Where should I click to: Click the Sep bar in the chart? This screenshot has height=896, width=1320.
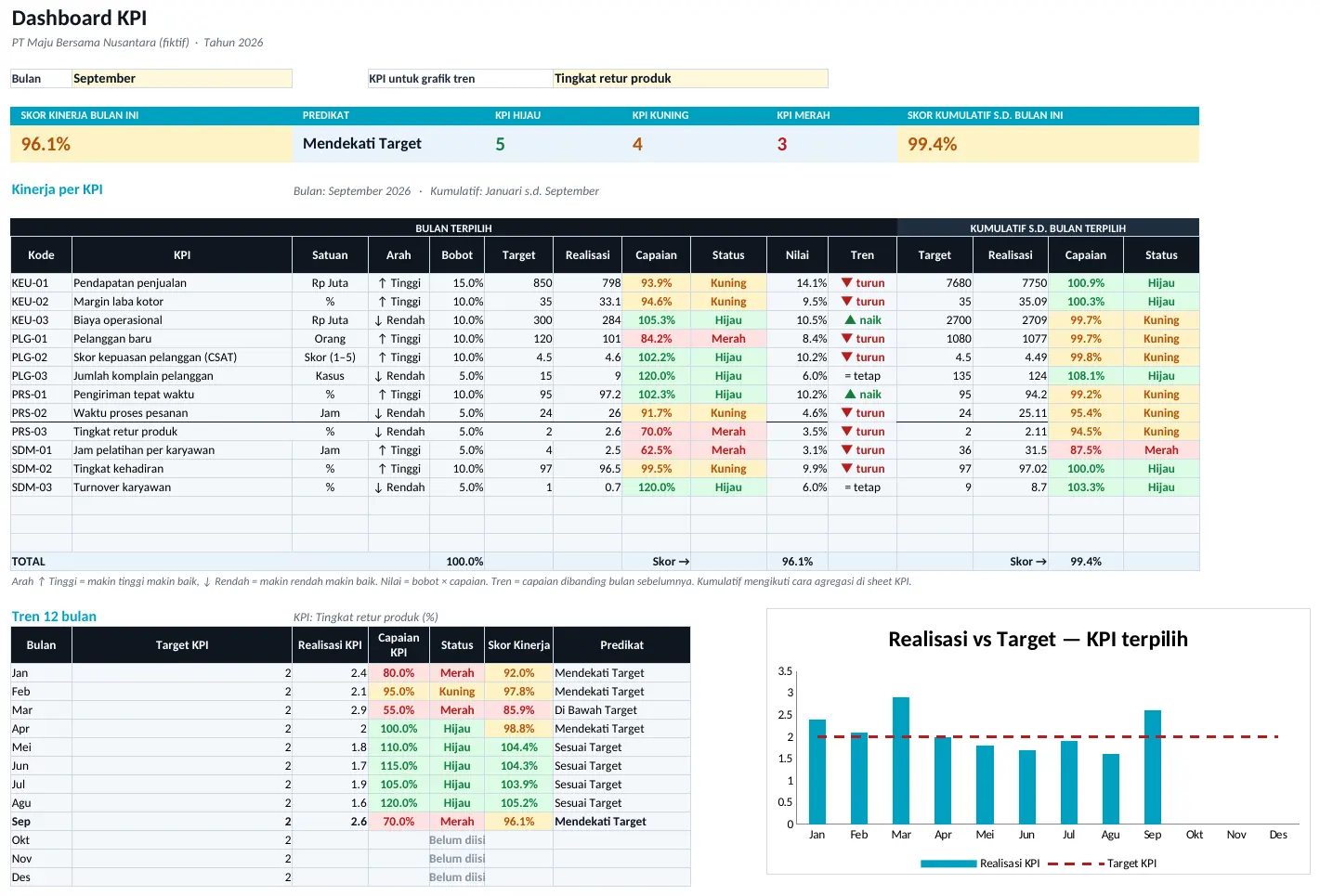1153,767
